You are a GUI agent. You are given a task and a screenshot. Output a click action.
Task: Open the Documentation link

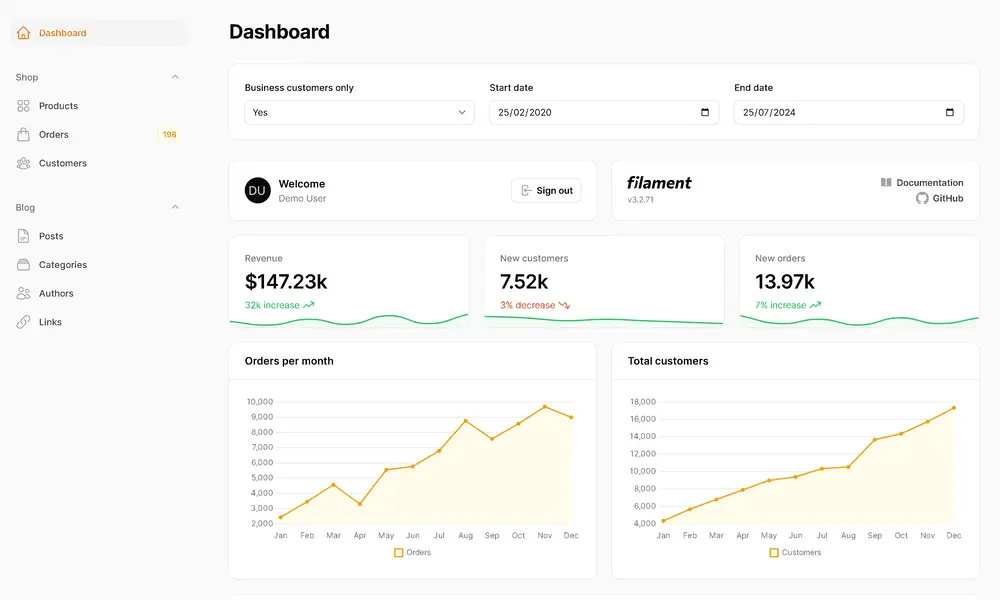922,182
